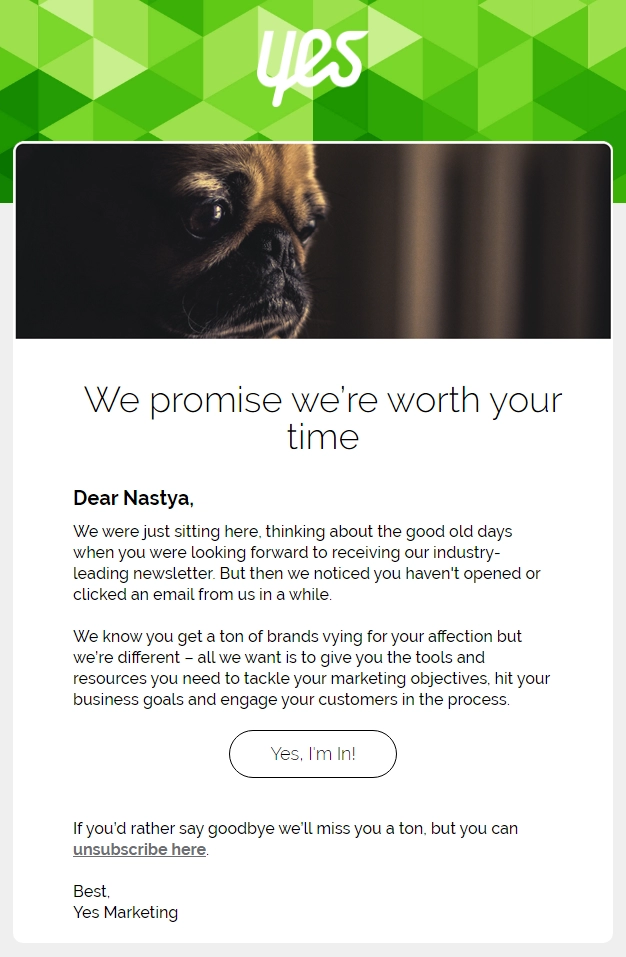Screen dimensions: 626x957
Task: Click the space between headline and greeting
Action: (312, 468)
